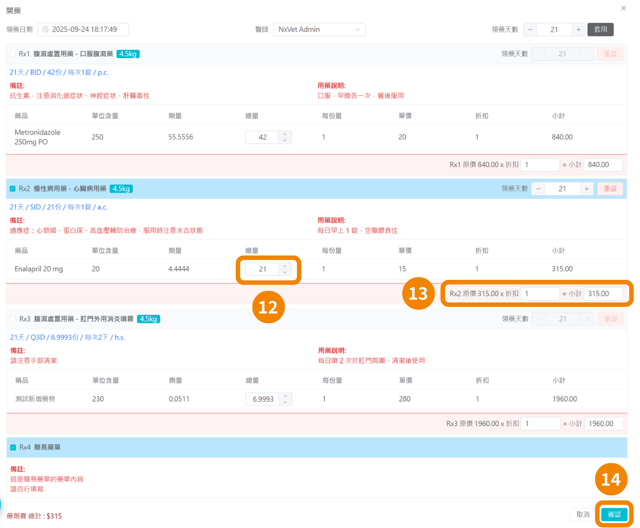Decrement Rx3 total quantity with the down arrow
640x528 pixels.
(x=285, y=402)
